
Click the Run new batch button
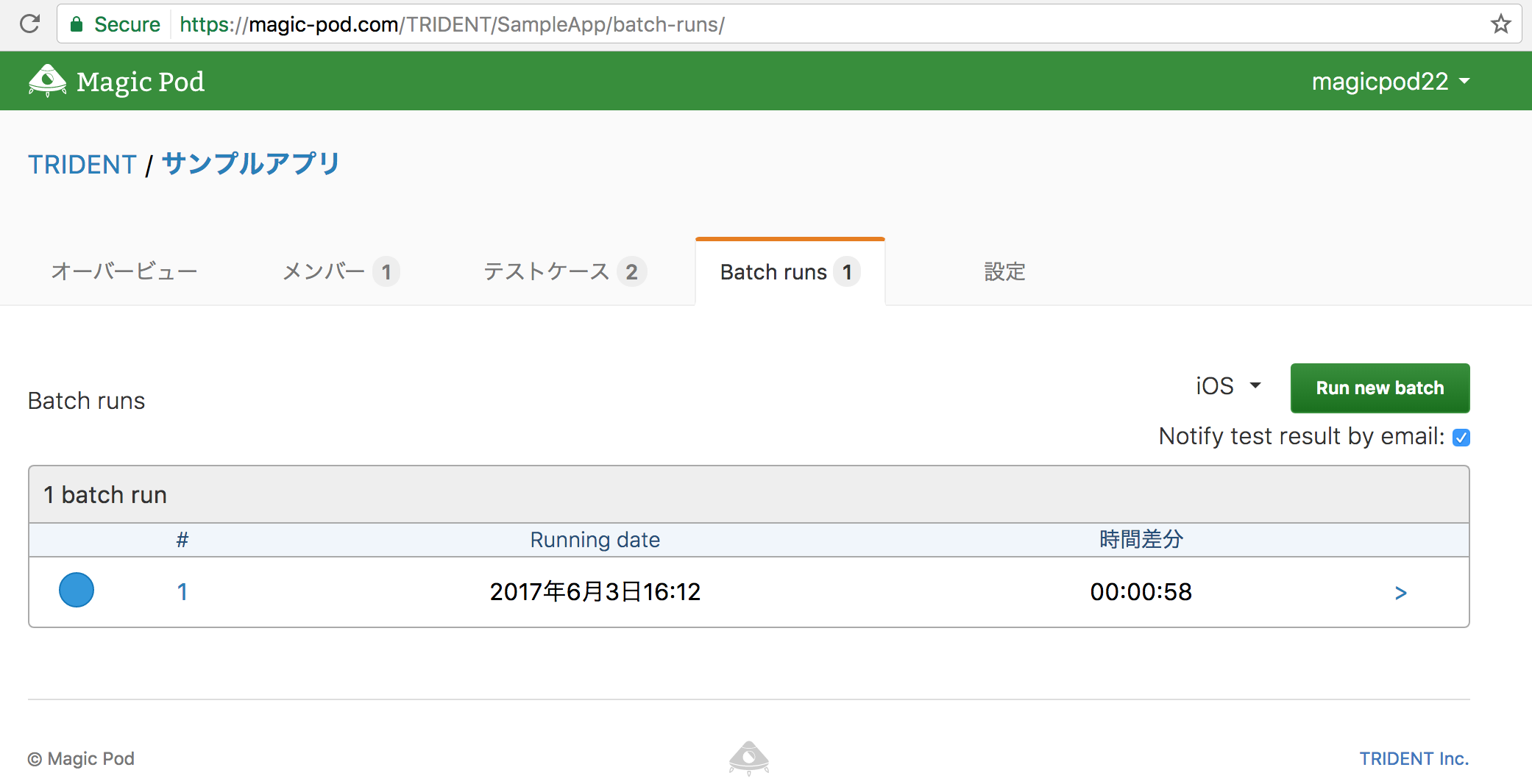pyautogui.click(x=1380, y=388)
